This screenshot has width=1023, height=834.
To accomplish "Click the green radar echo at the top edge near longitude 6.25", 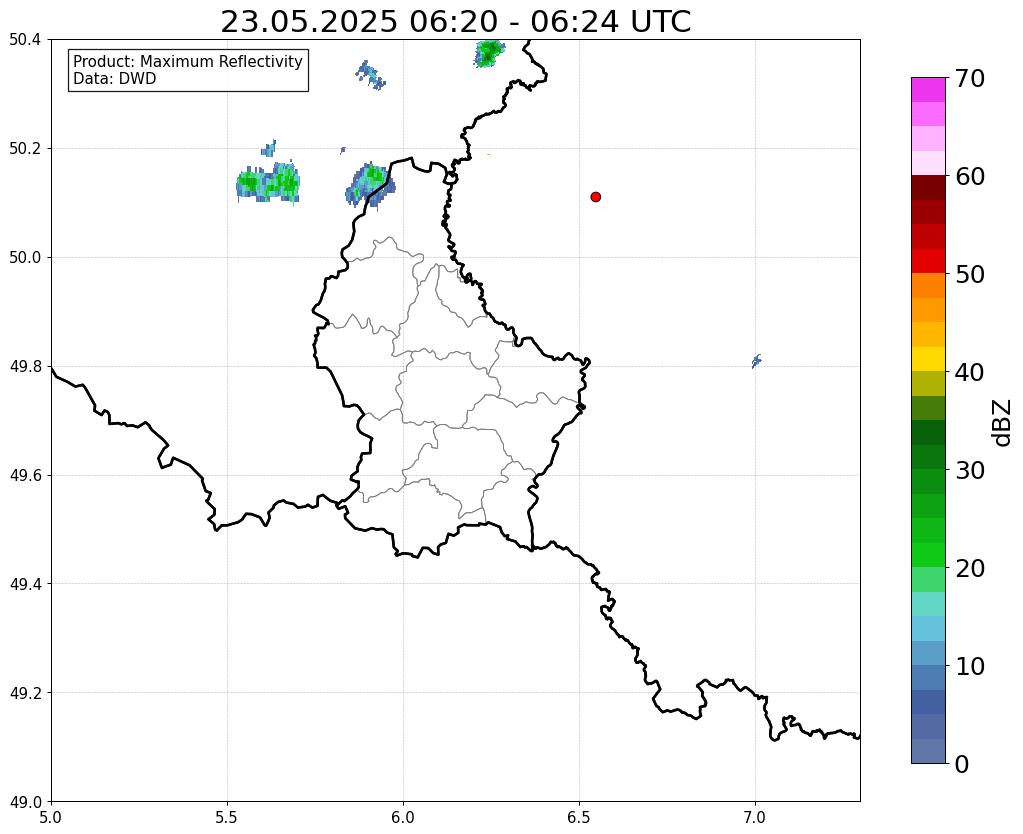I will pyautogui.click(x=489, y=54).
